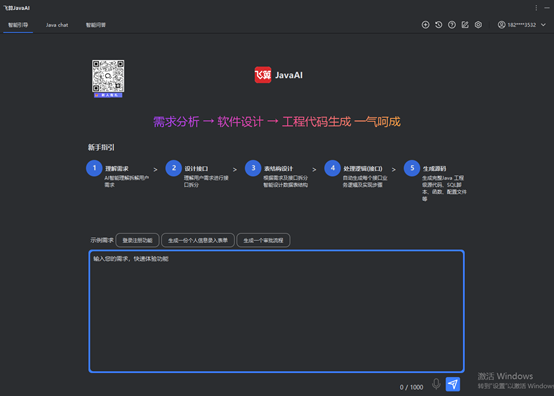
Task: Click the new session plus icon
Action: pyautogui.click(x=425, y=25)
